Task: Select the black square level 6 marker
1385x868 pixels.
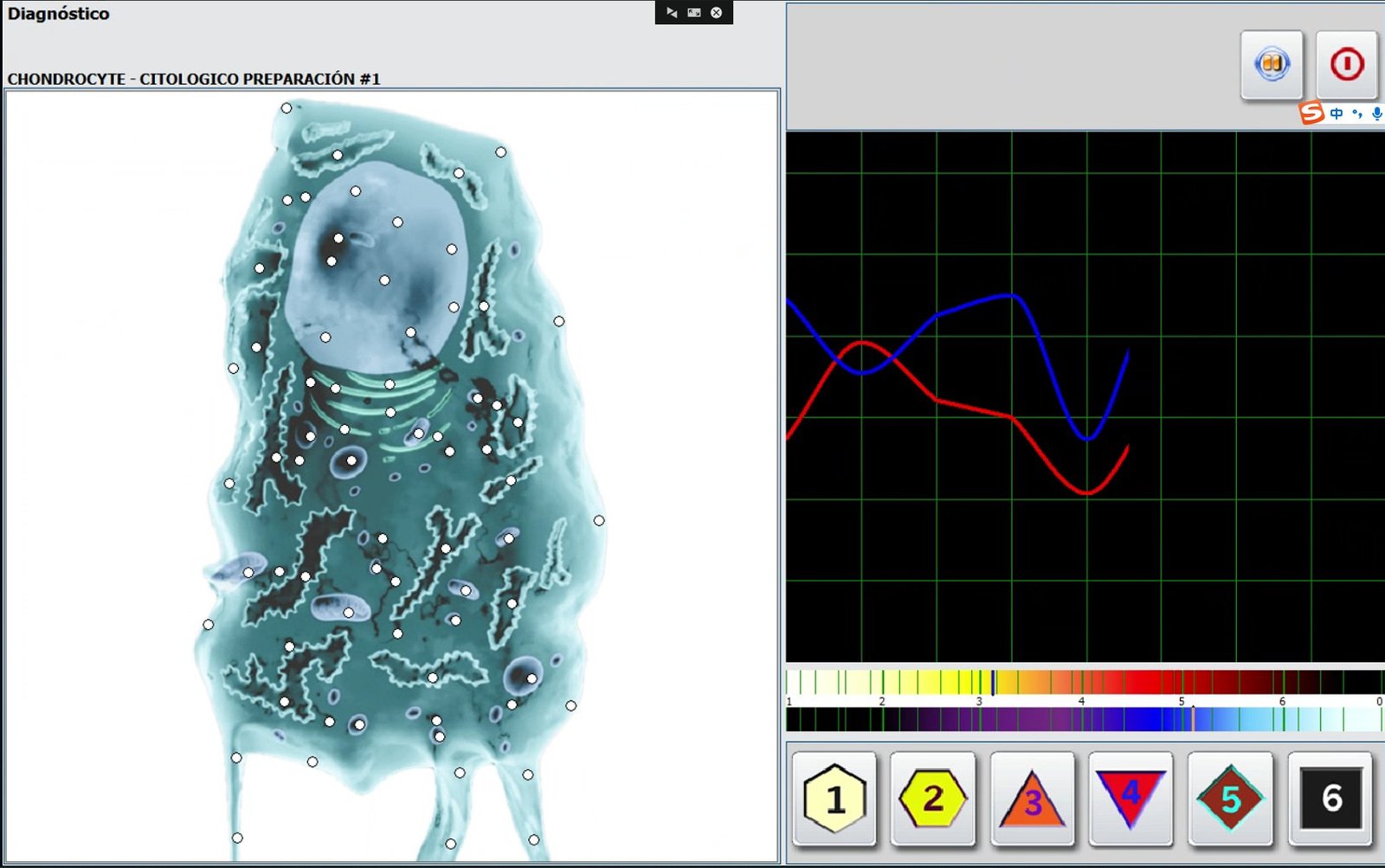Action: (x=1330, y=798)
